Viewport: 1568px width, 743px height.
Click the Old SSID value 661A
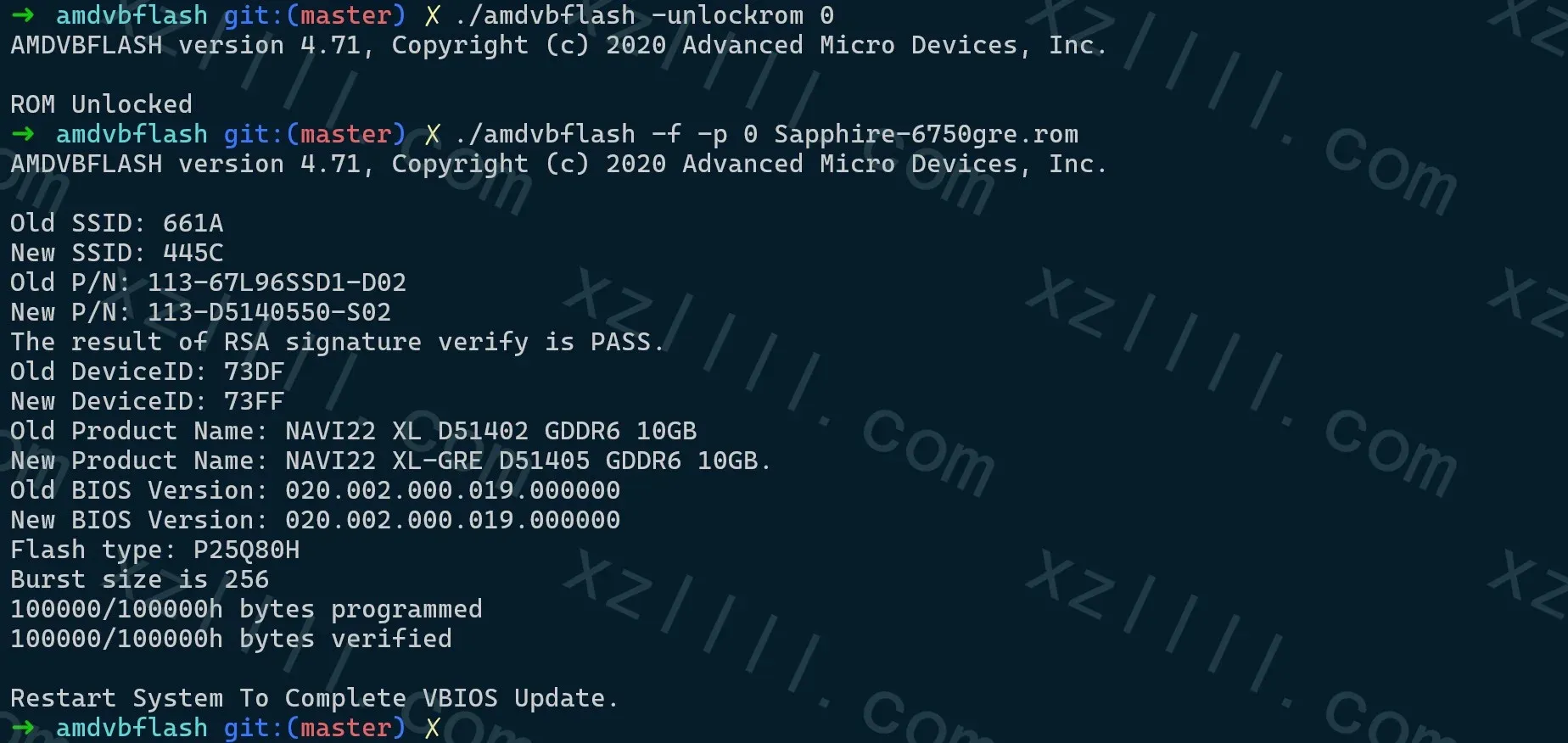tap(193, 223)
